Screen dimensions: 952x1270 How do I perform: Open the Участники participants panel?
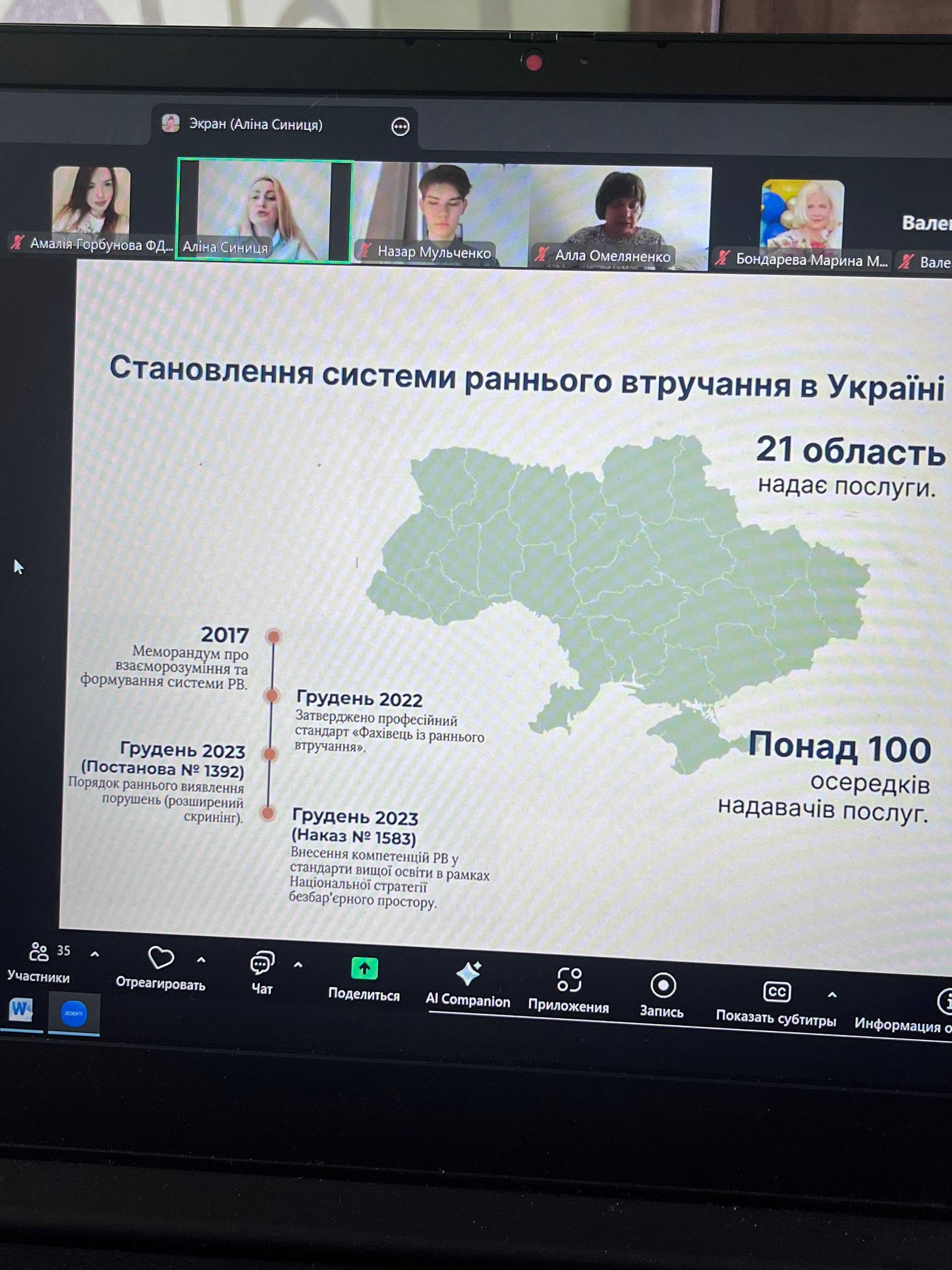click(39, 953)
